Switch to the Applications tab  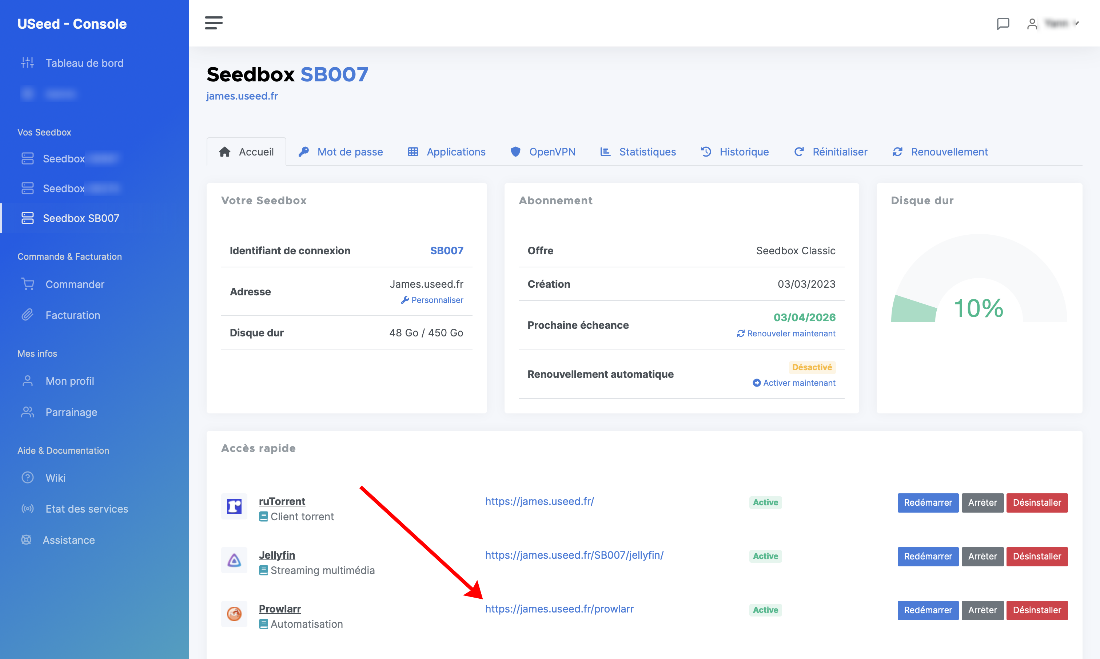pyautogui.click(x=455, y=152)
